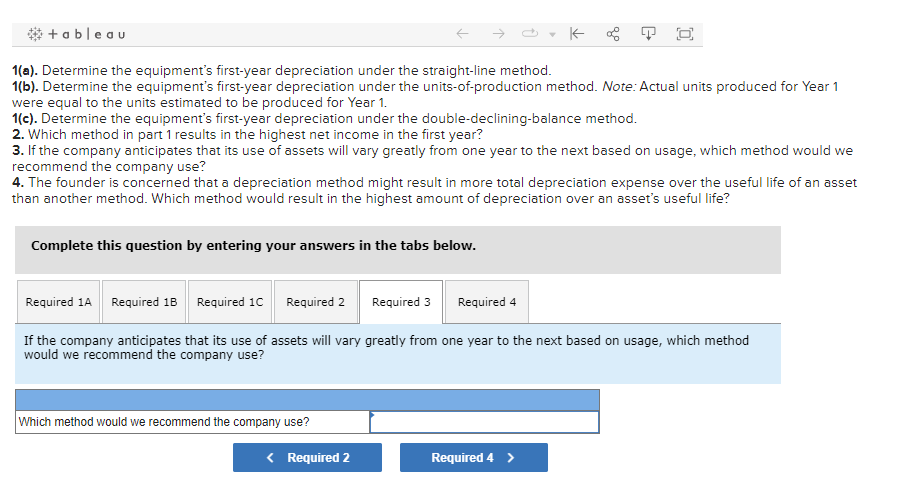Open the recommended method answer dropdown
This screenshot has width=901, height=498.
click(x=484, y=422)
